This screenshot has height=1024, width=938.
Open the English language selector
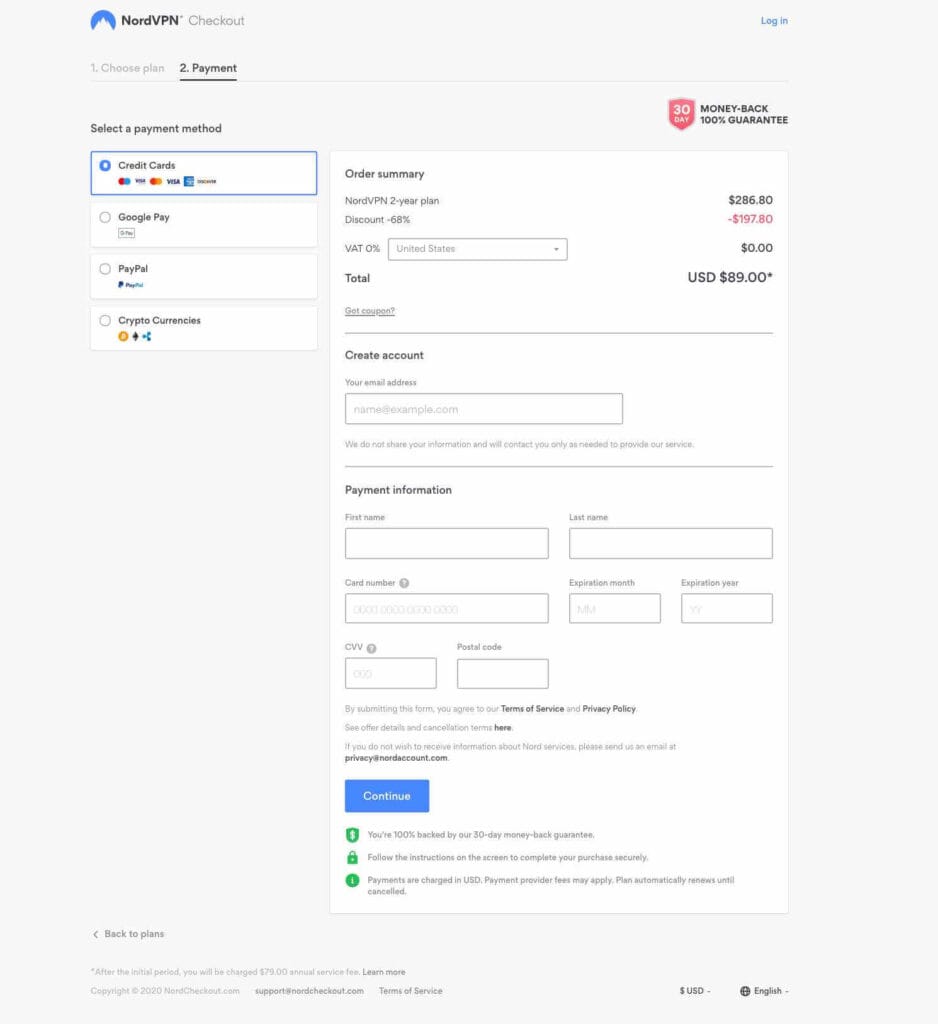pyautogui.click(x=769, y=991)
